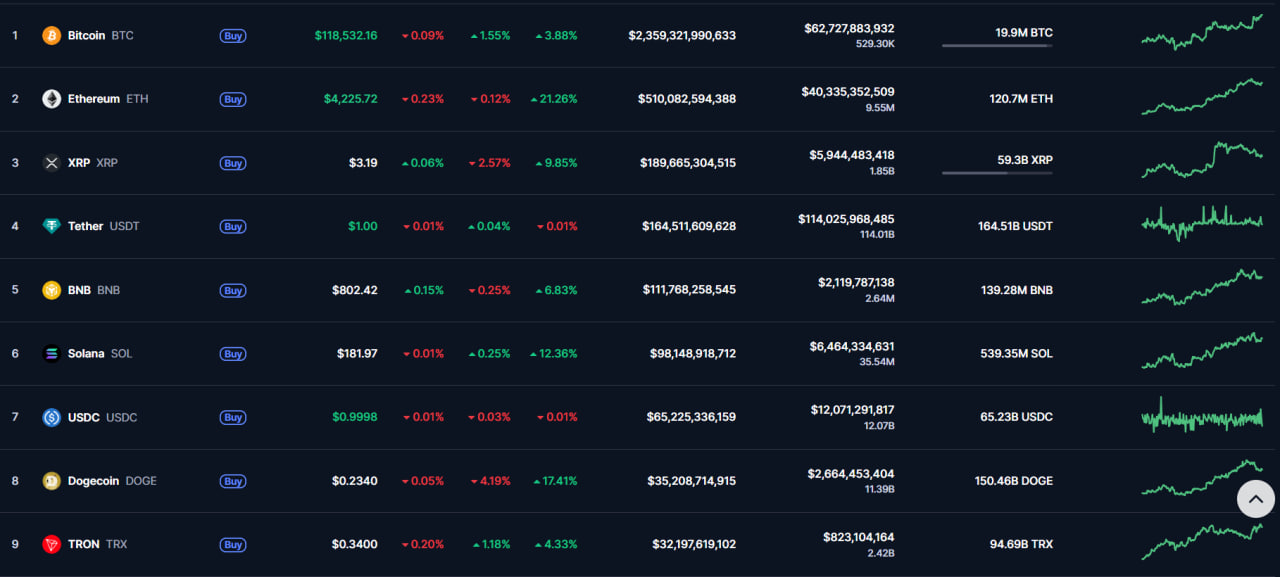The width and height of the screenshot is (1280, 577).
Task: Click Dogecoin 24h change 4.19%
Action: (x=491, y=481)
